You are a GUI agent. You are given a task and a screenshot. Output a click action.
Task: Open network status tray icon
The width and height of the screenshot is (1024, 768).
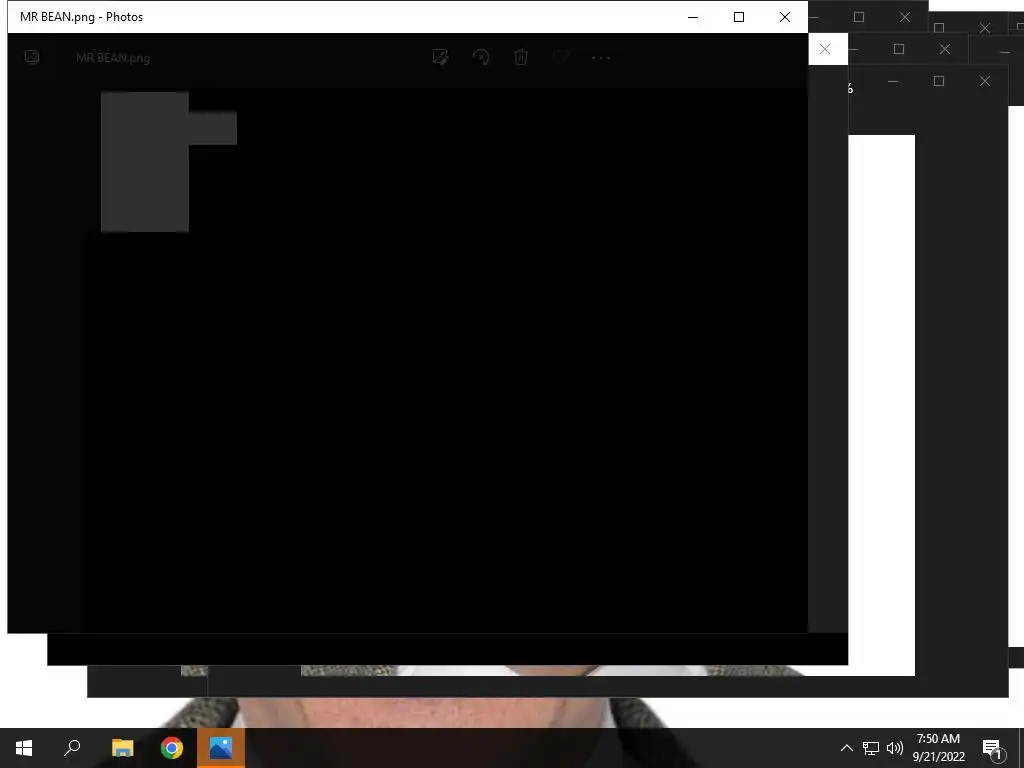pyautogui.click(x=871, y=748)
